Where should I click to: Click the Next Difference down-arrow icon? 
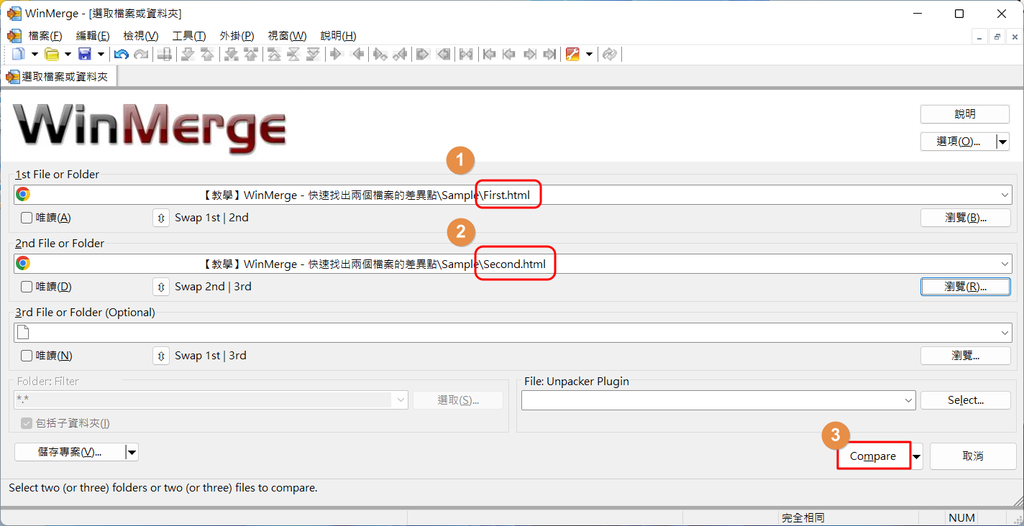(188, 54)
